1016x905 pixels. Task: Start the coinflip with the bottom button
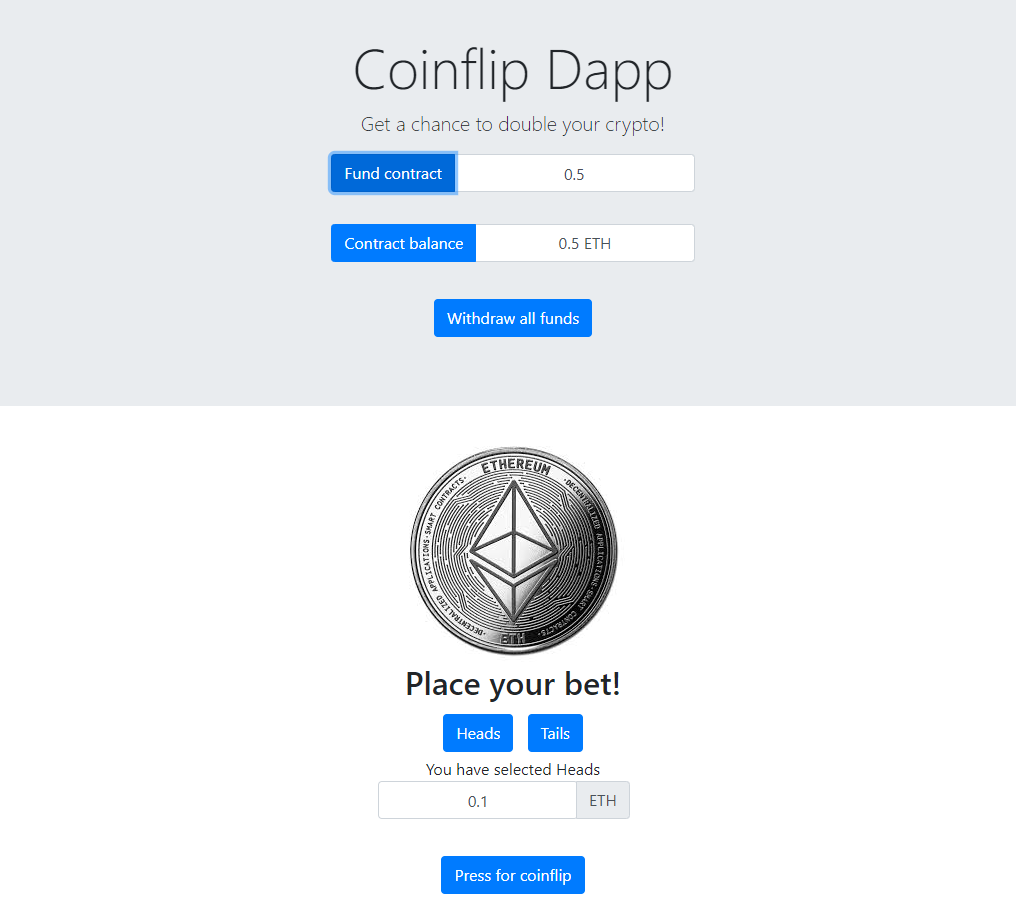[x=513, y=875]
